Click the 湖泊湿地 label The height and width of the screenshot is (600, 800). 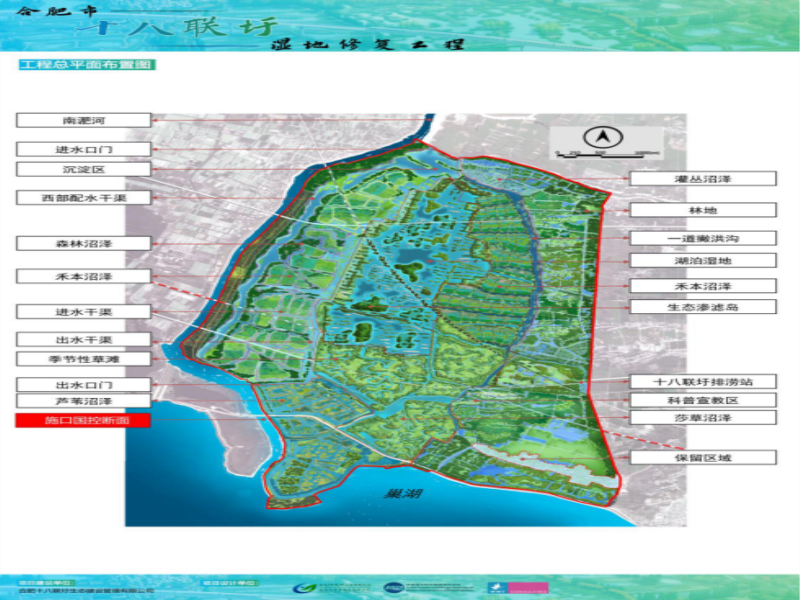click(x=703, y=261)
